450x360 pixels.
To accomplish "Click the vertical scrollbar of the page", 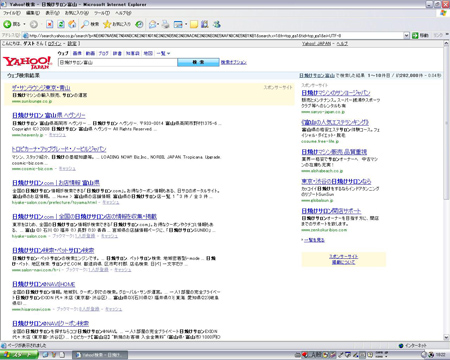I will (x=447, y=123).
